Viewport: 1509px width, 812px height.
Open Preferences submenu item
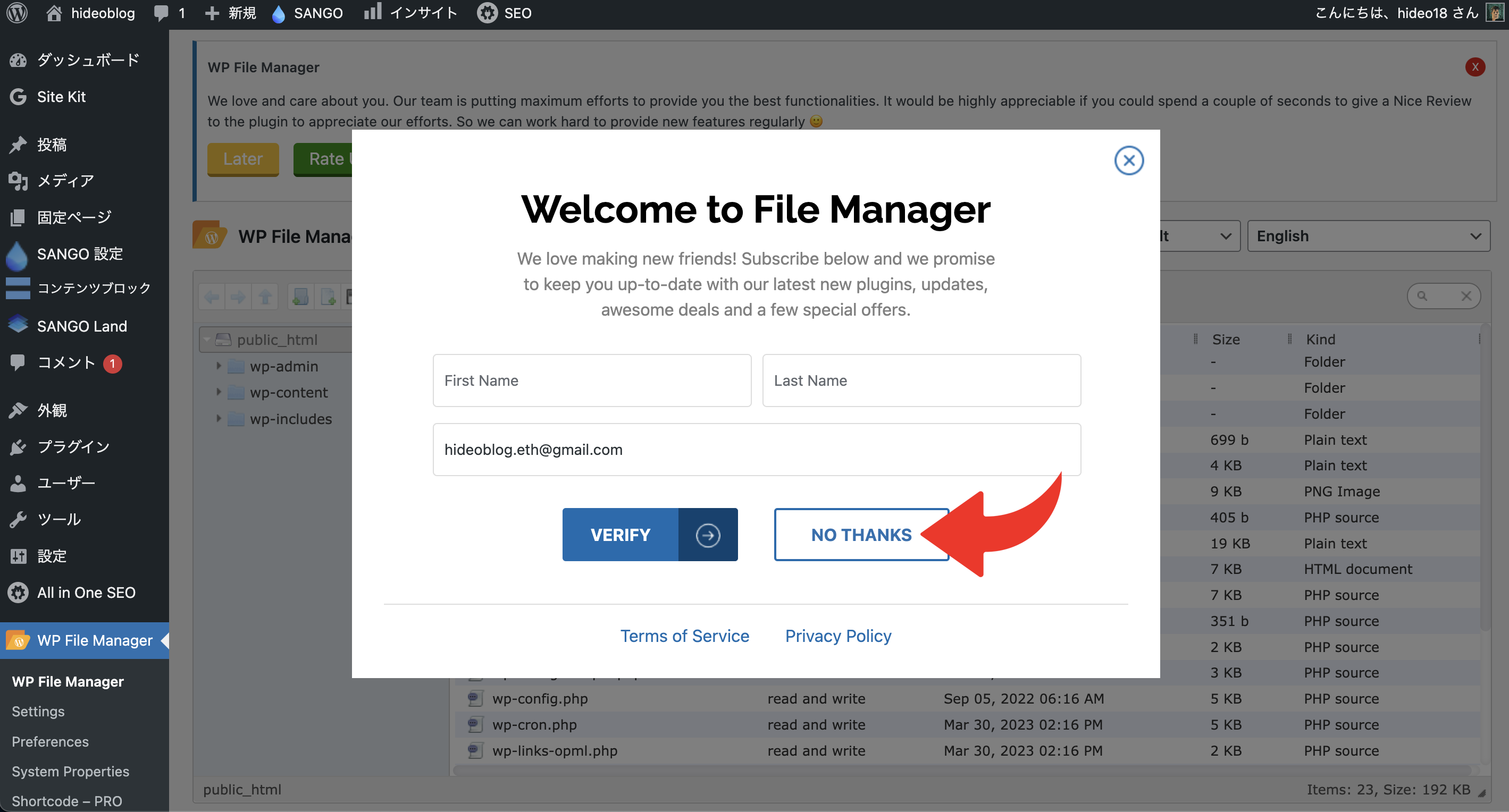(x=51, y=742)
